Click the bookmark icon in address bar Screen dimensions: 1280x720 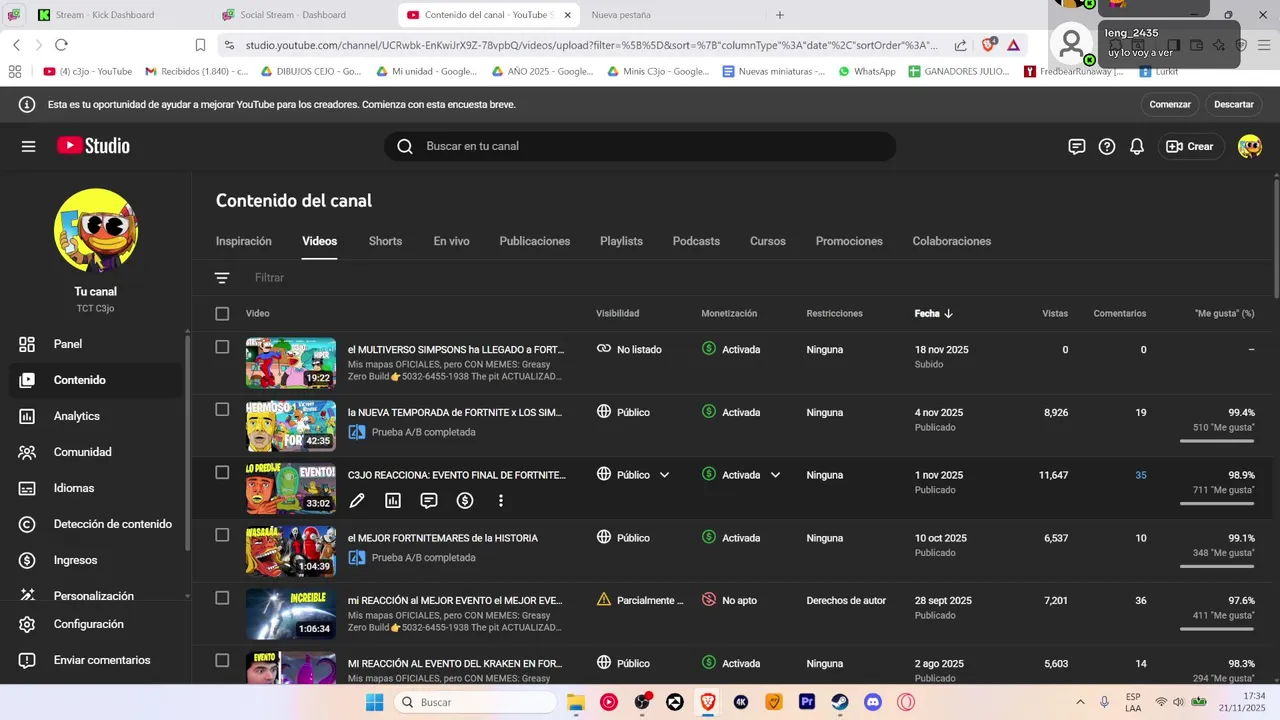pyautogui.click(x=200, y=45)
